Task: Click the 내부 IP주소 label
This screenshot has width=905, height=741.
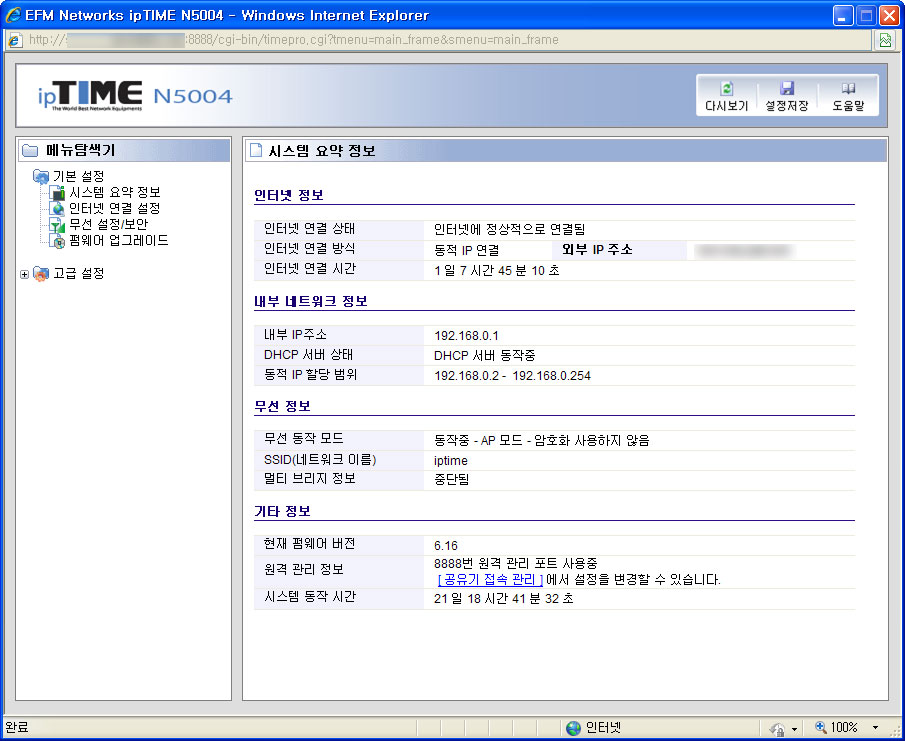Action: coord(296,335)
